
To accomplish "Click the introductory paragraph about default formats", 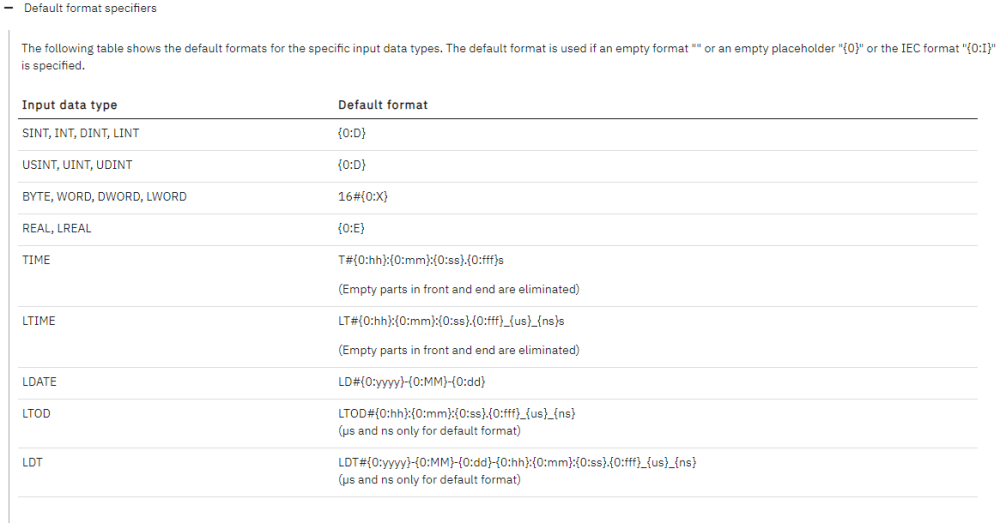I will [x=508, y=57].
